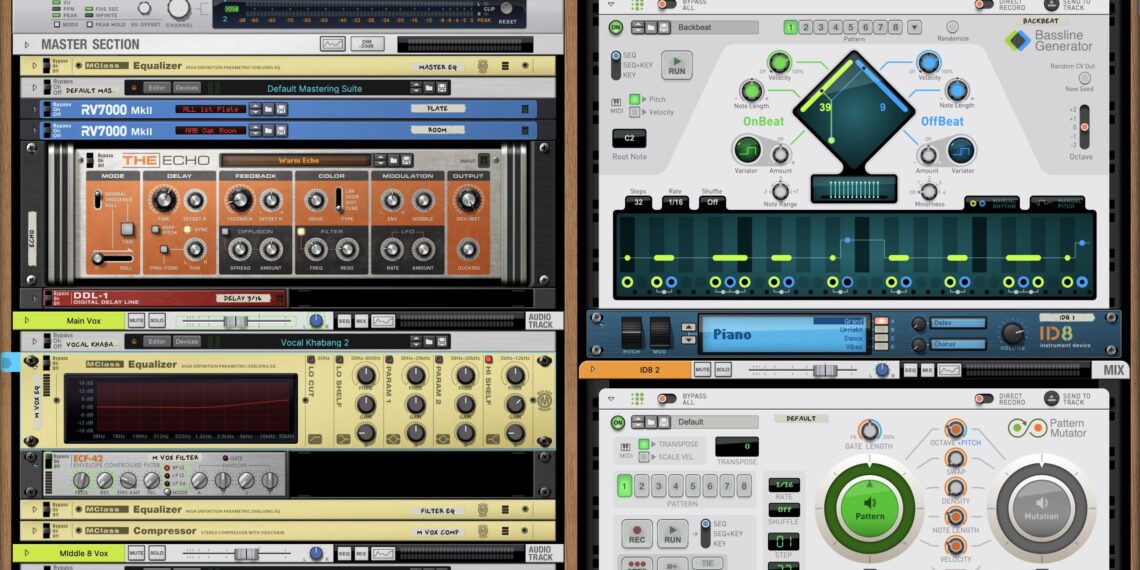Open the Bassline Generator pattern dropdown arrow

click(914, 28)
